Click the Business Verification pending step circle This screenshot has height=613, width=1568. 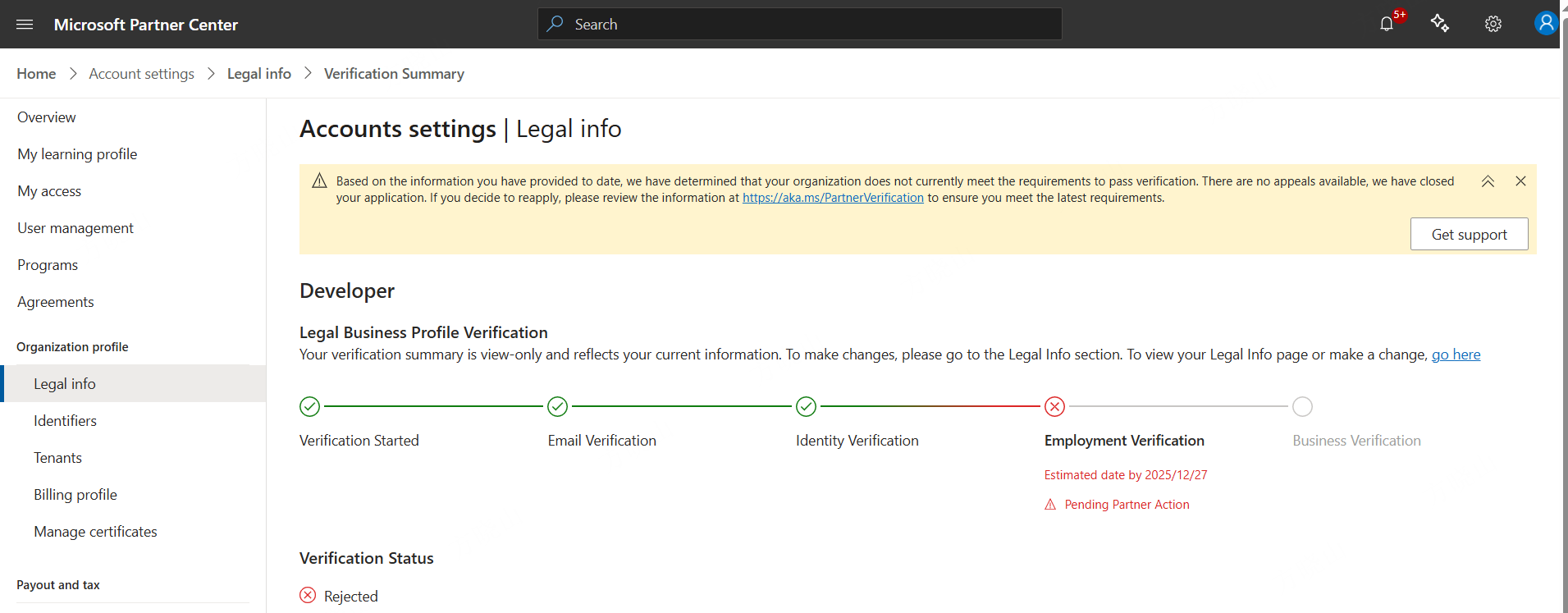1303,406
